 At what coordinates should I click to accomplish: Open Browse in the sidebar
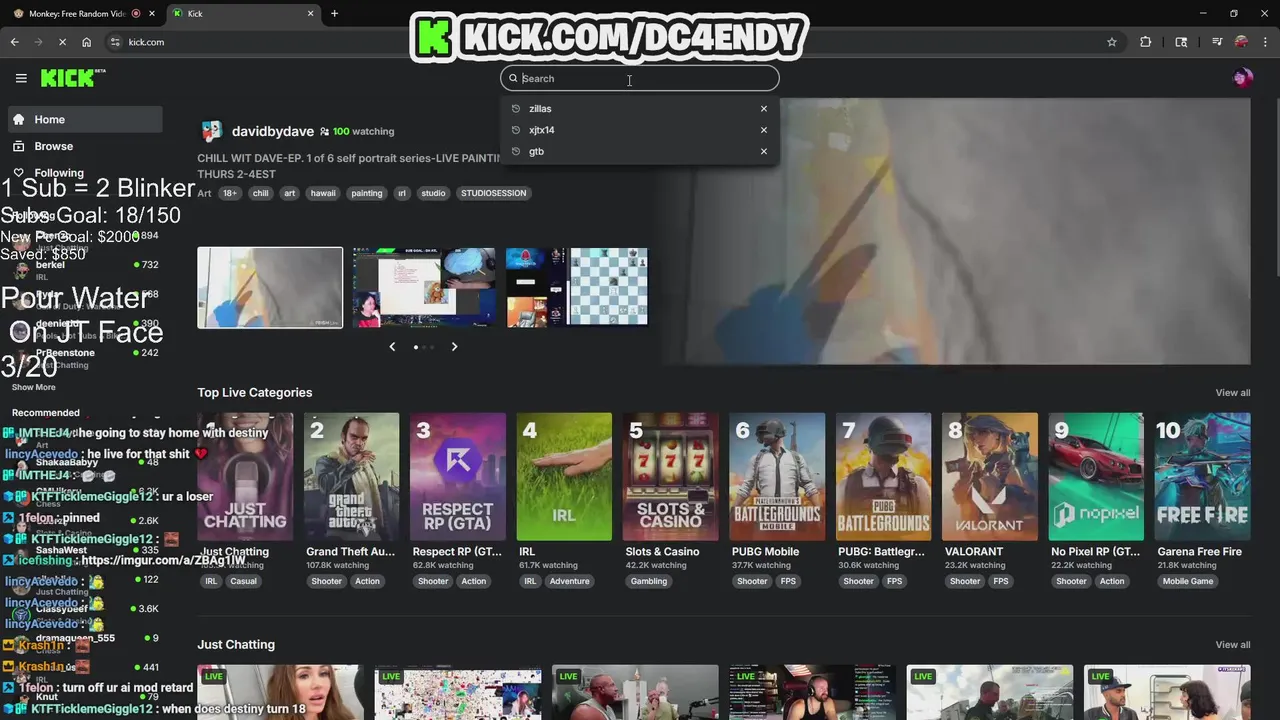coord(85,146)
